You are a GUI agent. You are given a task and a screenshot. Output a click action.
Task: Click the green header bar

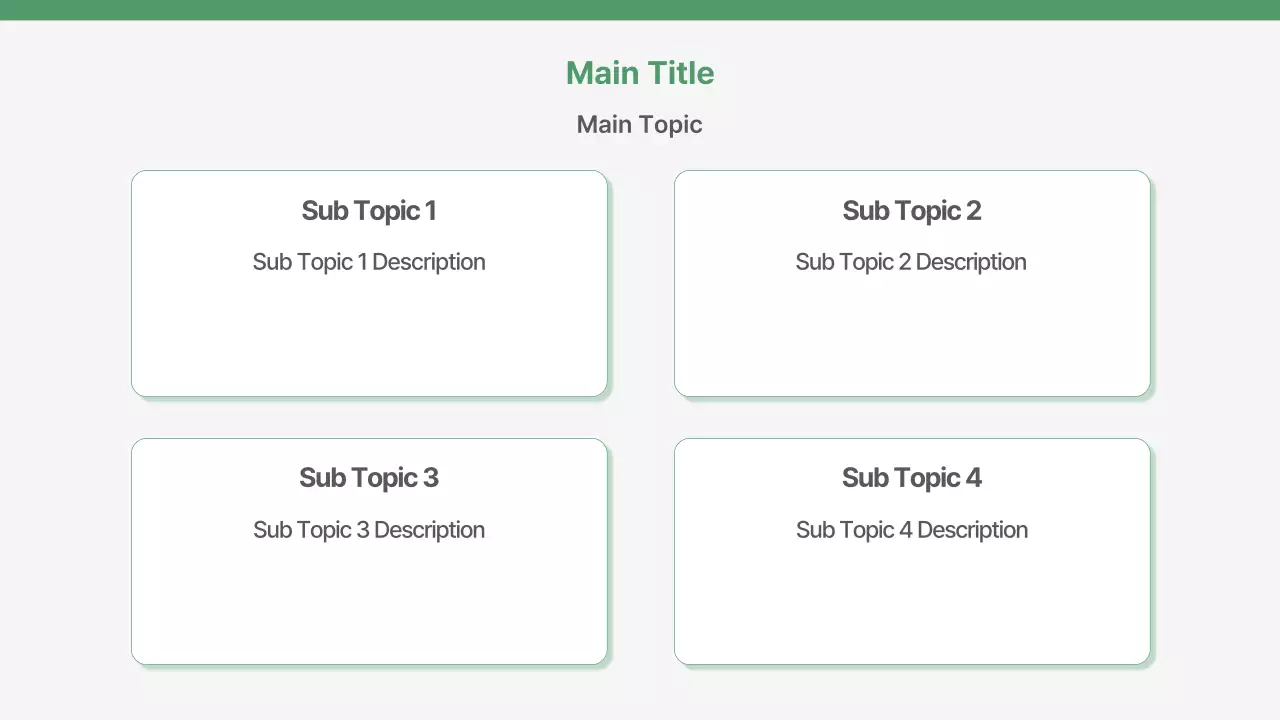[x=640, y=9]
